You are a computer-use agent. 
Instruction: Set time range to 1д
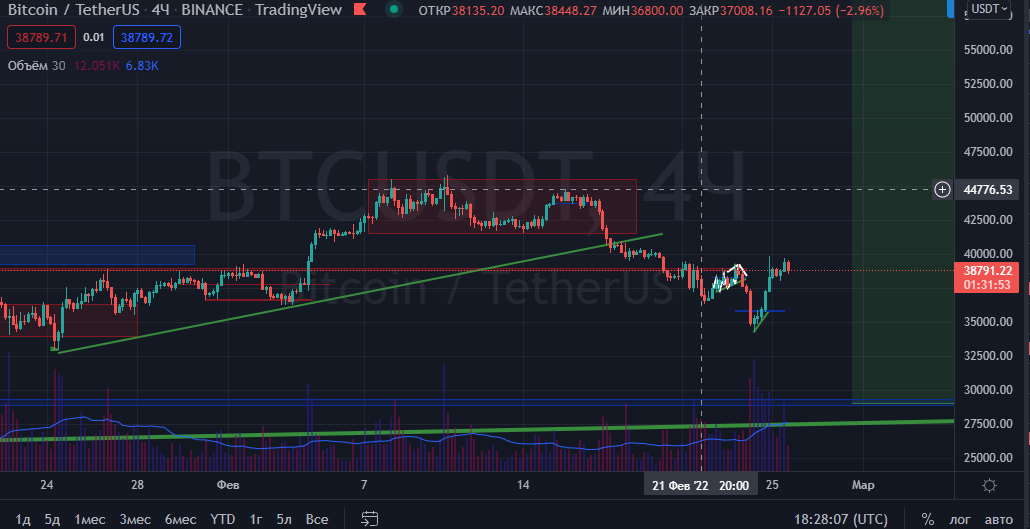(x=23, y=519)
